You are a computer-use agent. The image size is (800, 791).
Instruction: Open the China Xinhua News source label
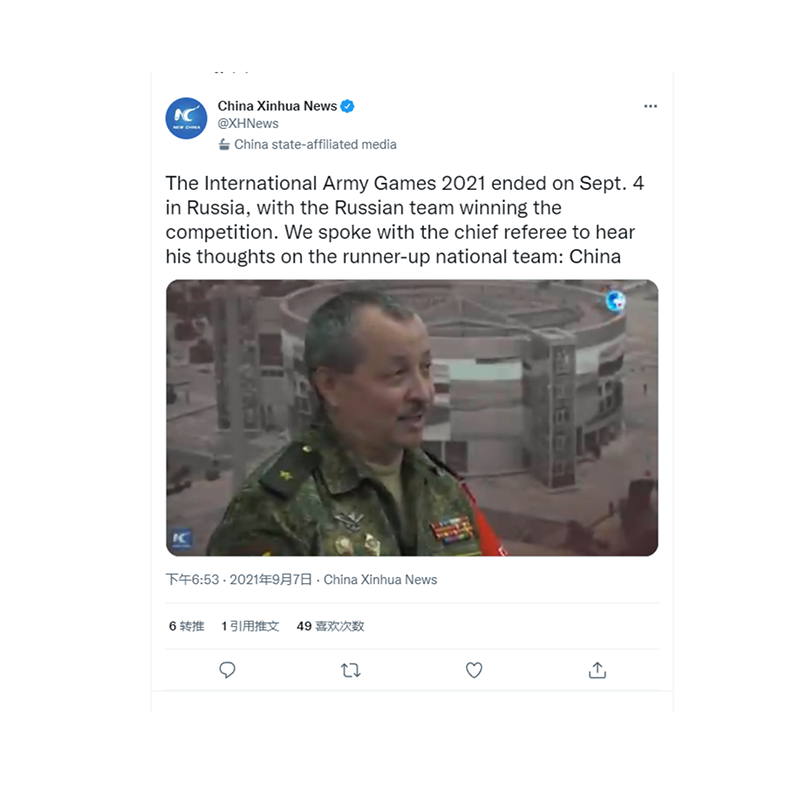[x=380, y=580]
